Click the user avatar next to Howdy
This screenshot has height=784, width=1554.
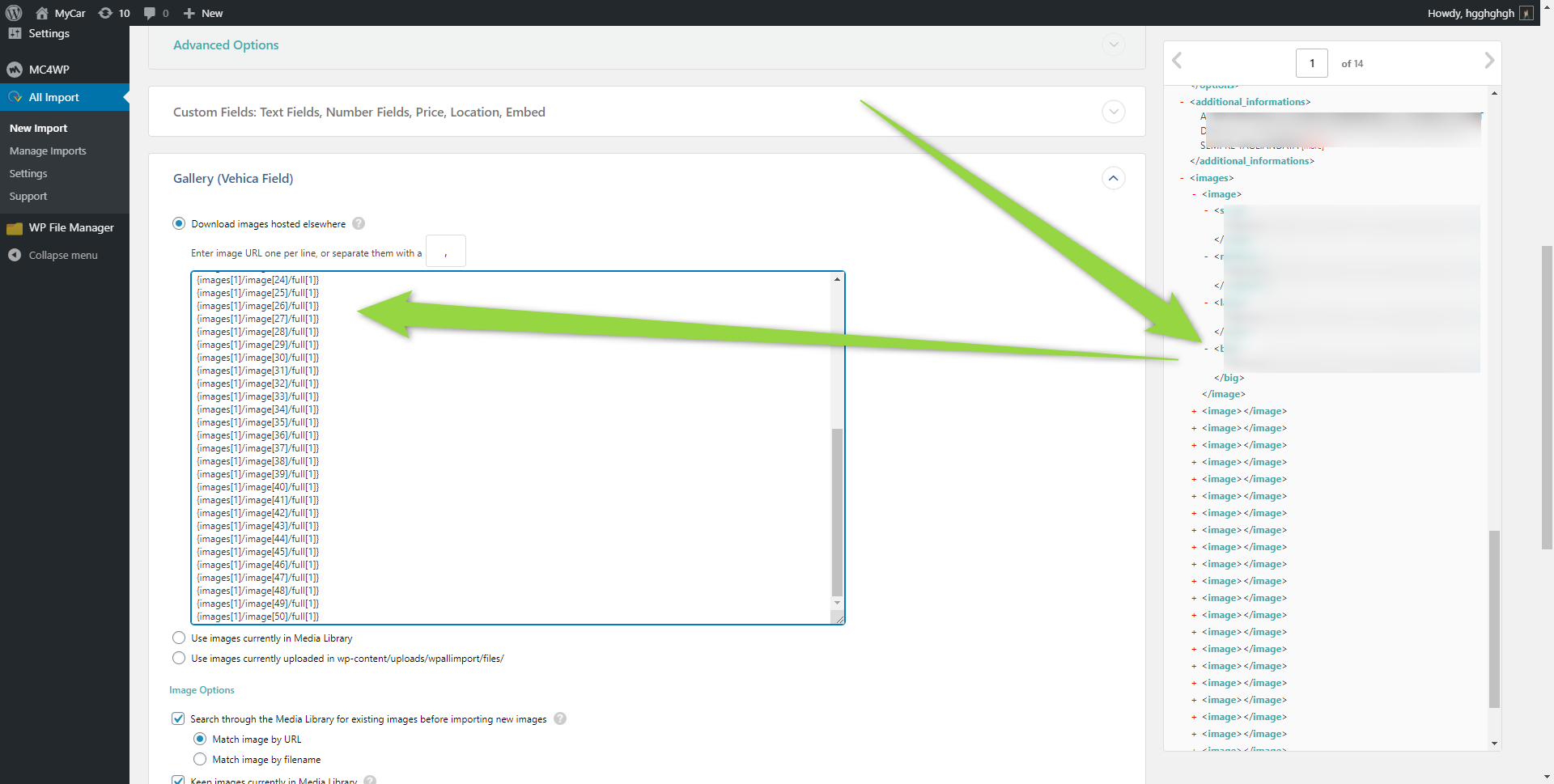1526,13
